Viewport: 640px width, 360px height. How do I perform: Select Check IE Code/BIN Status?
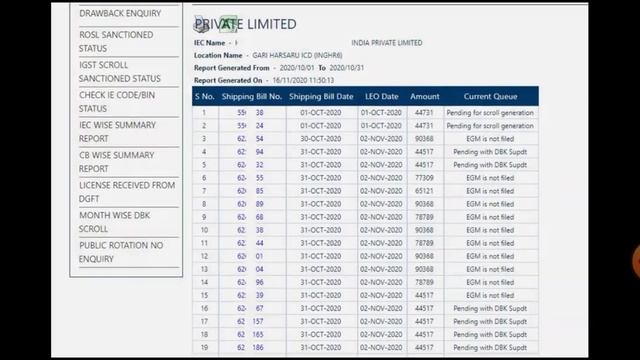tap(117, 102)
